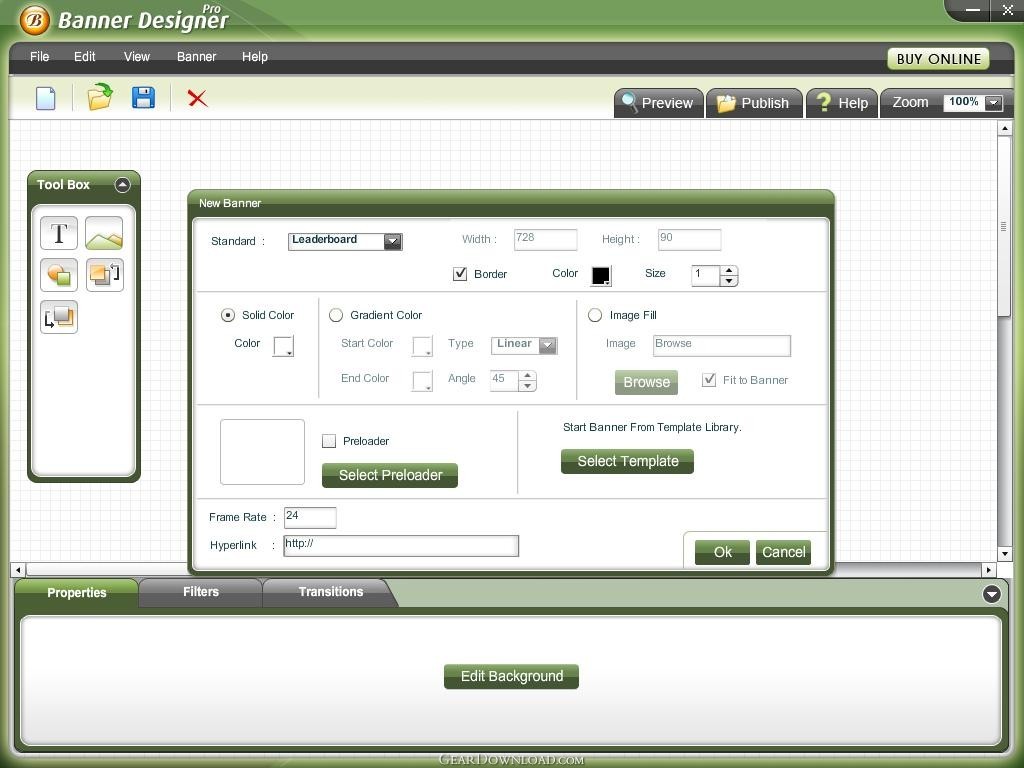Viewport: 1024px width, 768px height.
Task: Click the horizontal scrollbar right arrow
Action: coord(989,570)
